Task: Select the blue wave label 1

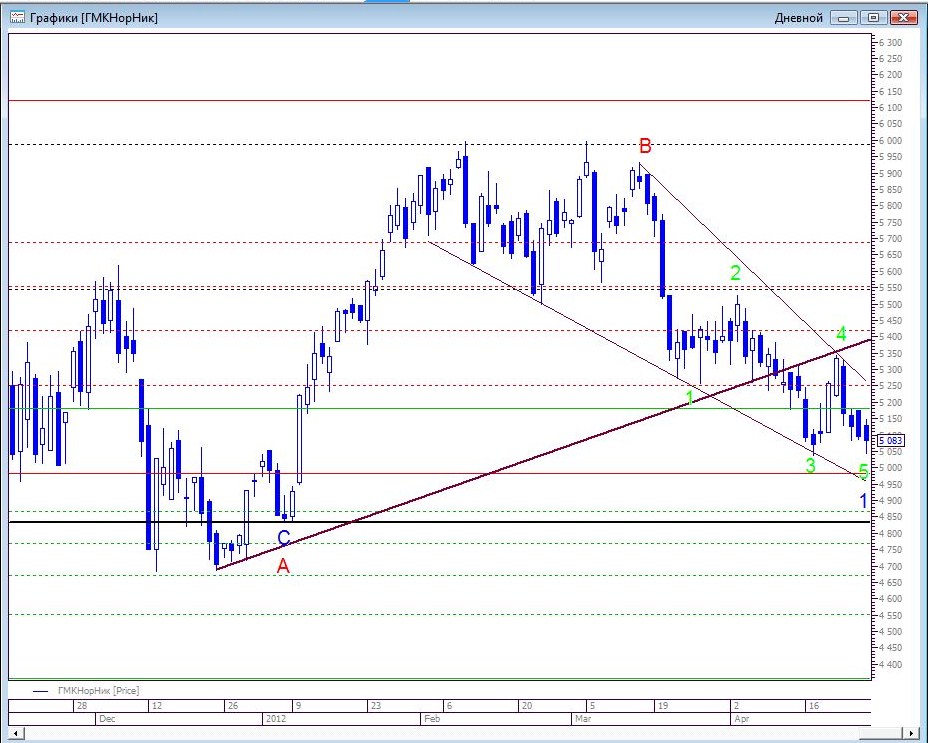Action: tap(863, 501)
